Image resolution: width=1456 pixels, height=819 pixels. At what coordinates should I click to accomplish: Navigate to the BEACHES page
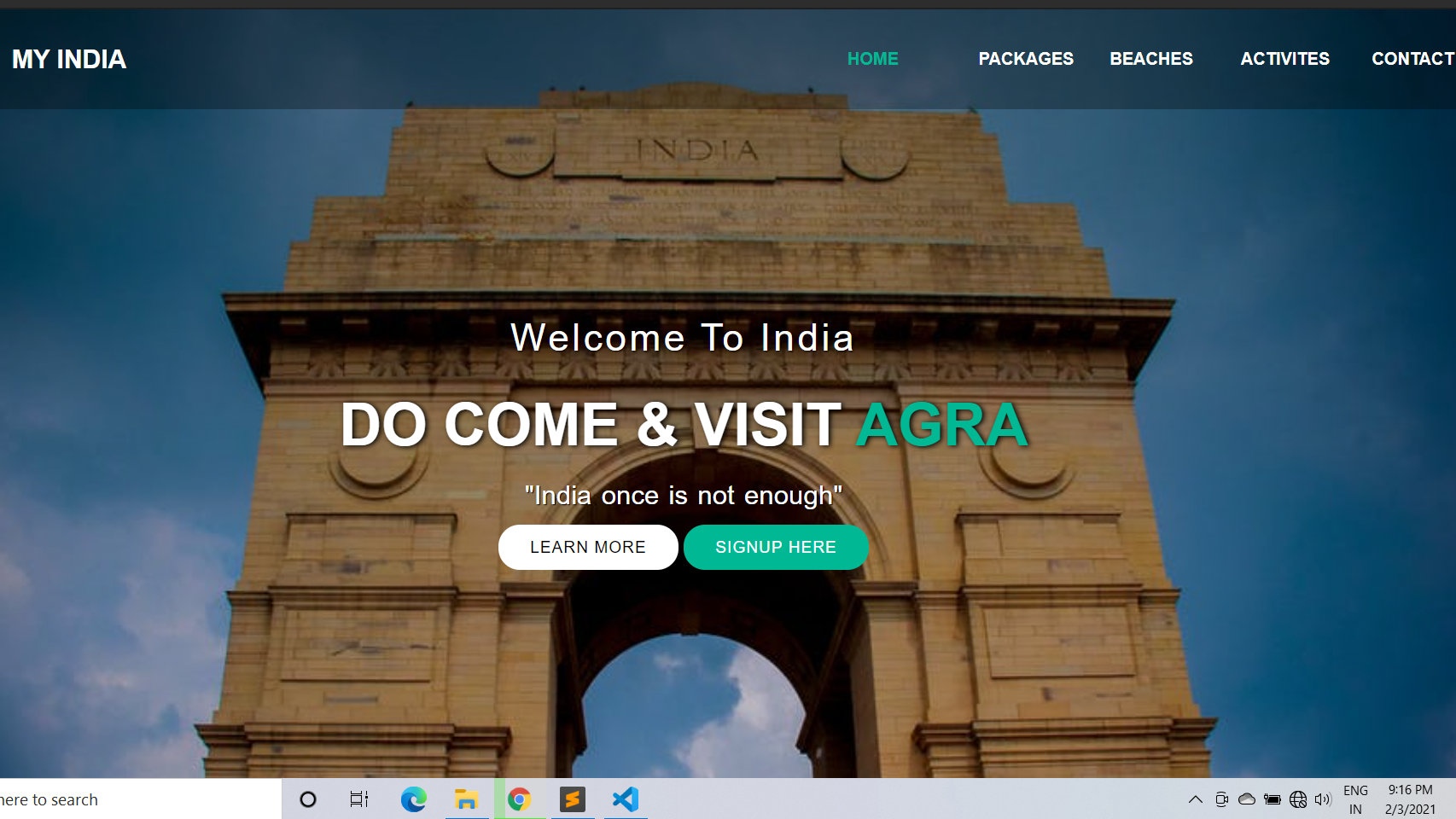[1151, 59]
